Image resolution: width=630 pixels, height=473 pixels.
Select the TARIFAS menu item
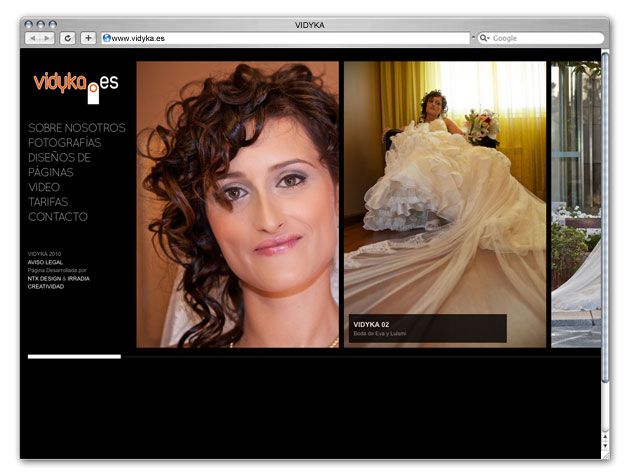pyautogui.click(x=48, y=202)
